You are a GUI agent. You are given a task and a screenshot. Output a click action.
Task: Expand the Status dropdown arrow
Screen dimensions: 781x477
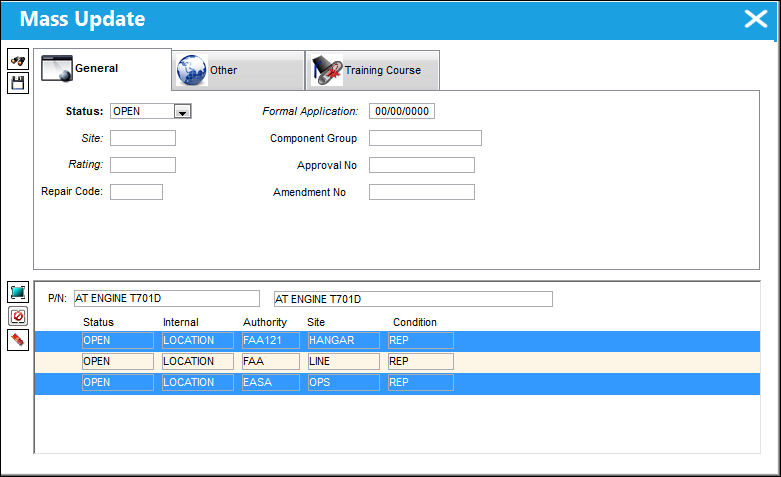tap(182, 112)
